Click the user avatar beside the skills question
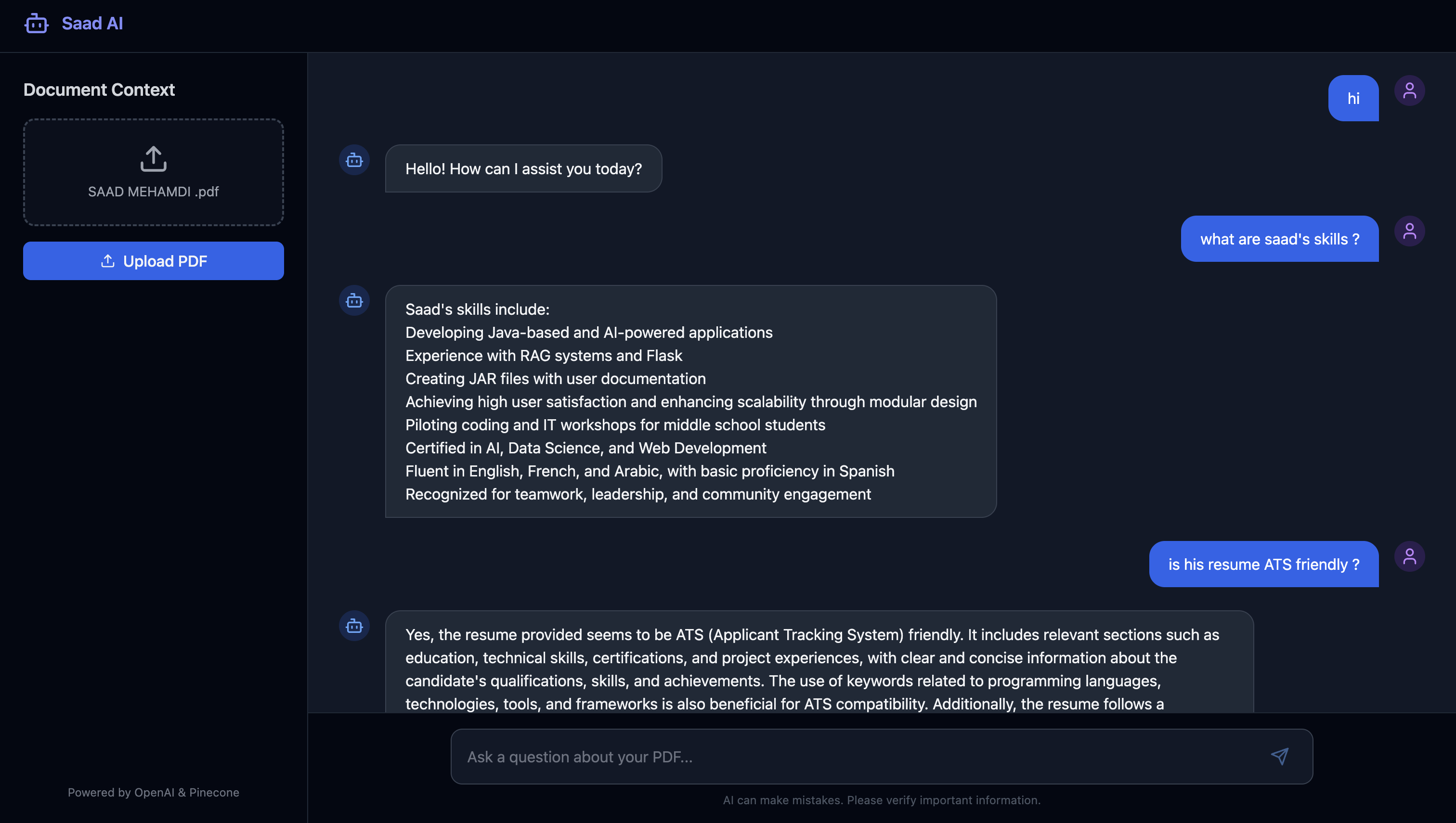This screenshot has height=823, width=1456. 1410,230
